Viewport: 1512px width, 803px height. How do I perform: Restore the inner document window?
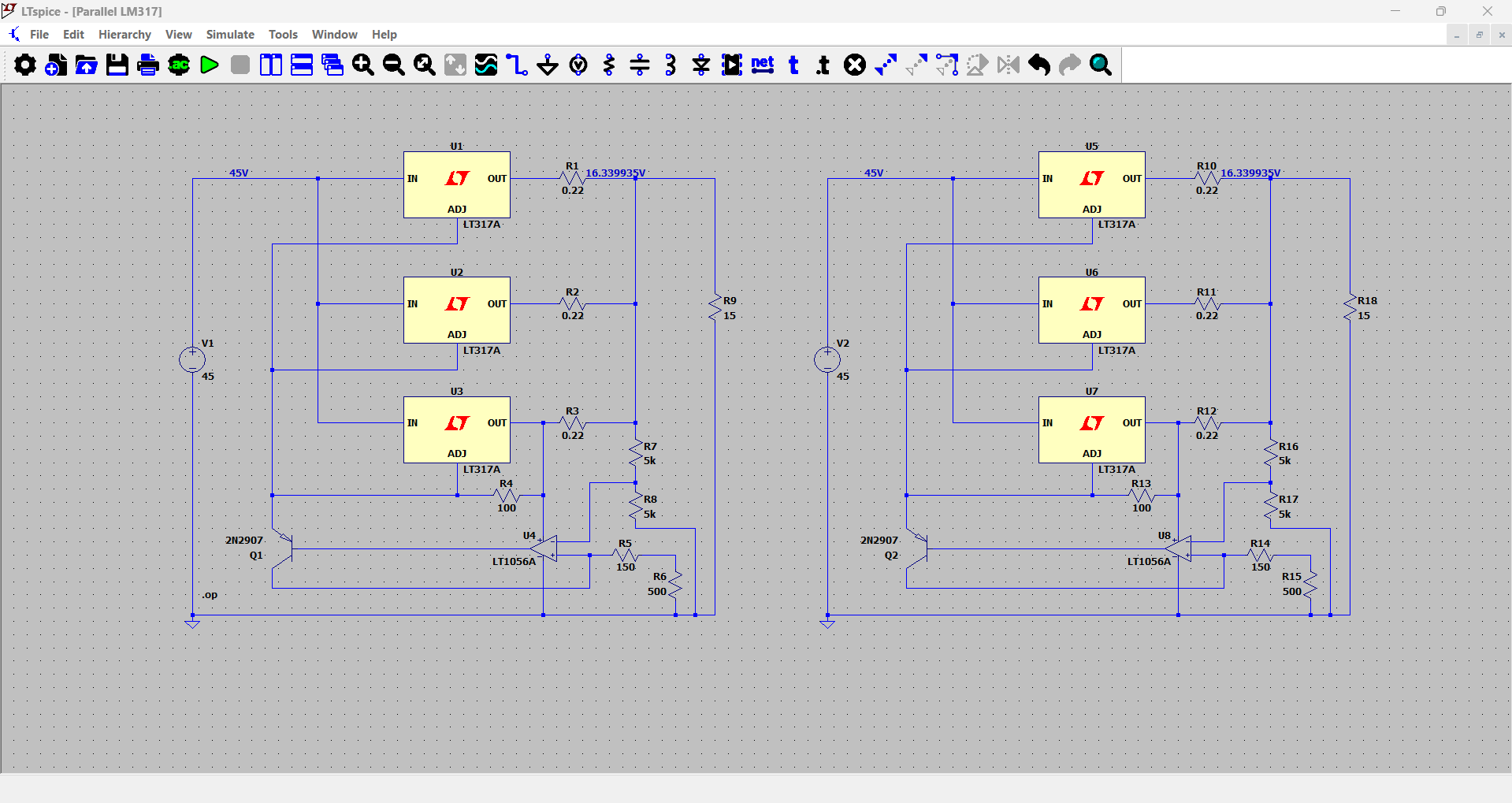1479,35
